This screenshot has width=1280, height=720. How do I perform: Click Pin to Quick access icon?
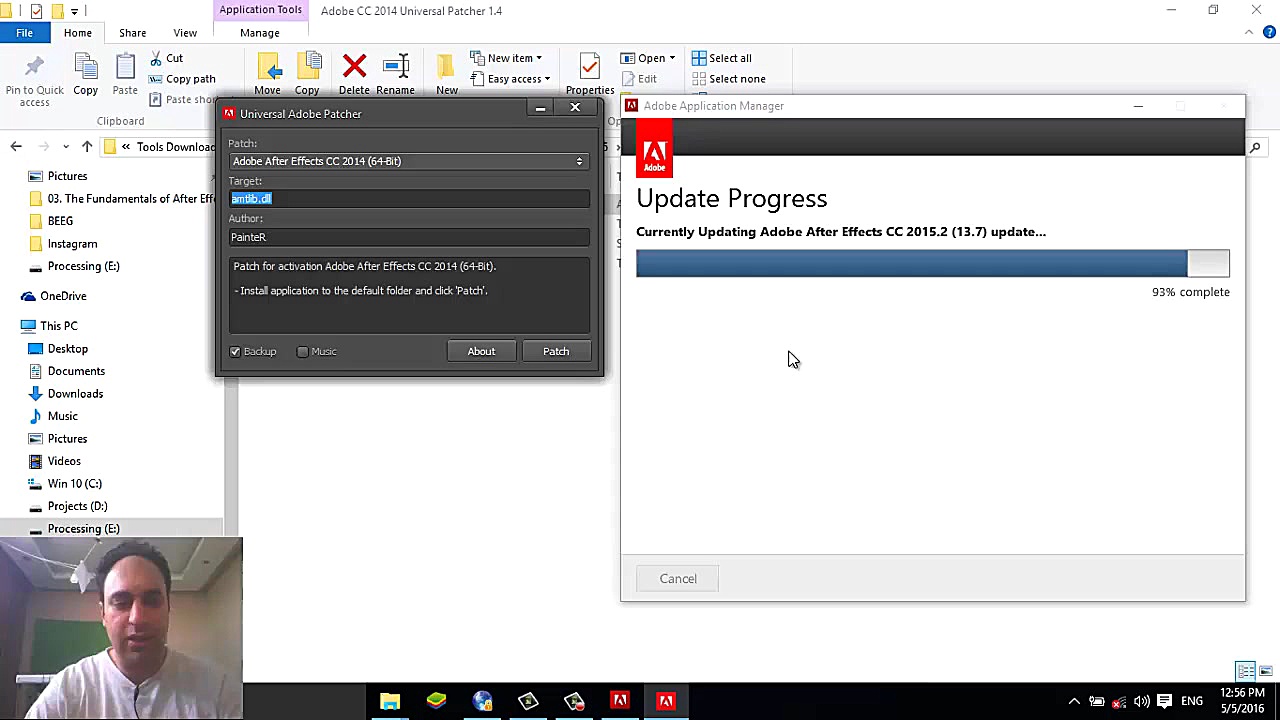point(34,67)
